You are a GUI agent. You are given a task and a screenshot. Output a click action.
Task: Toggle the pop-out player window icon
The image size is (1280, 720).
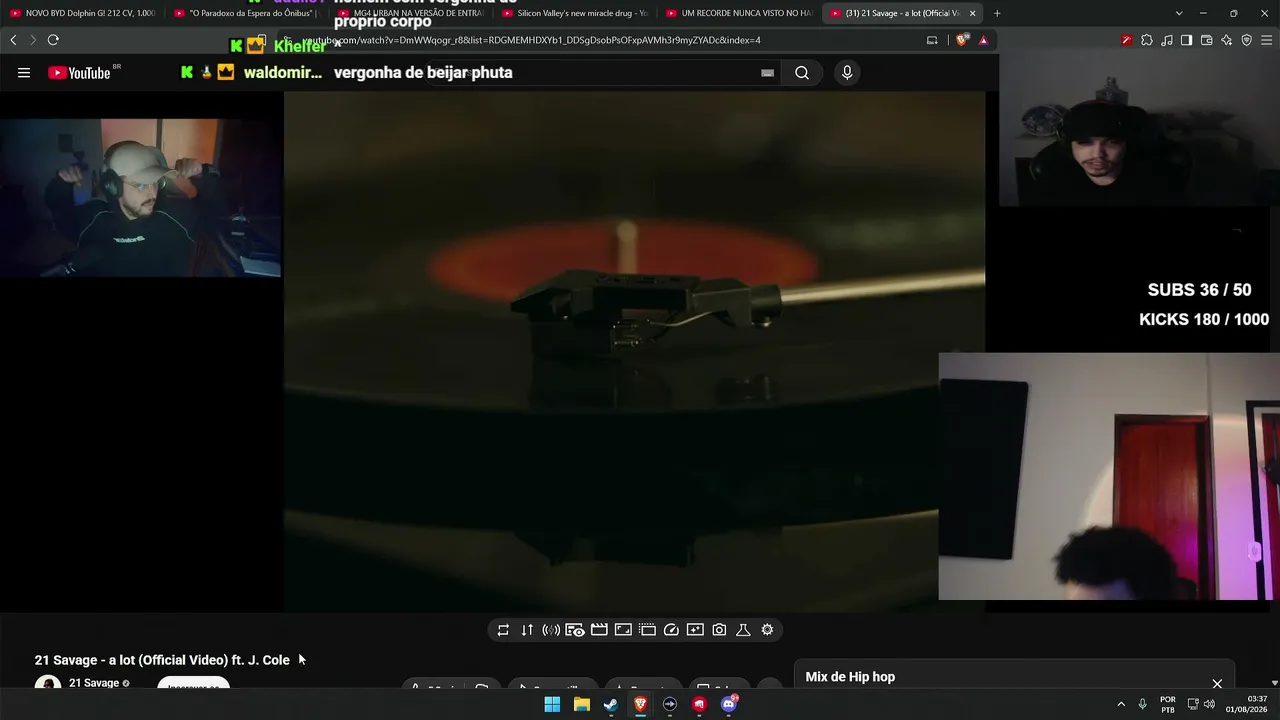tap(647, 630)
